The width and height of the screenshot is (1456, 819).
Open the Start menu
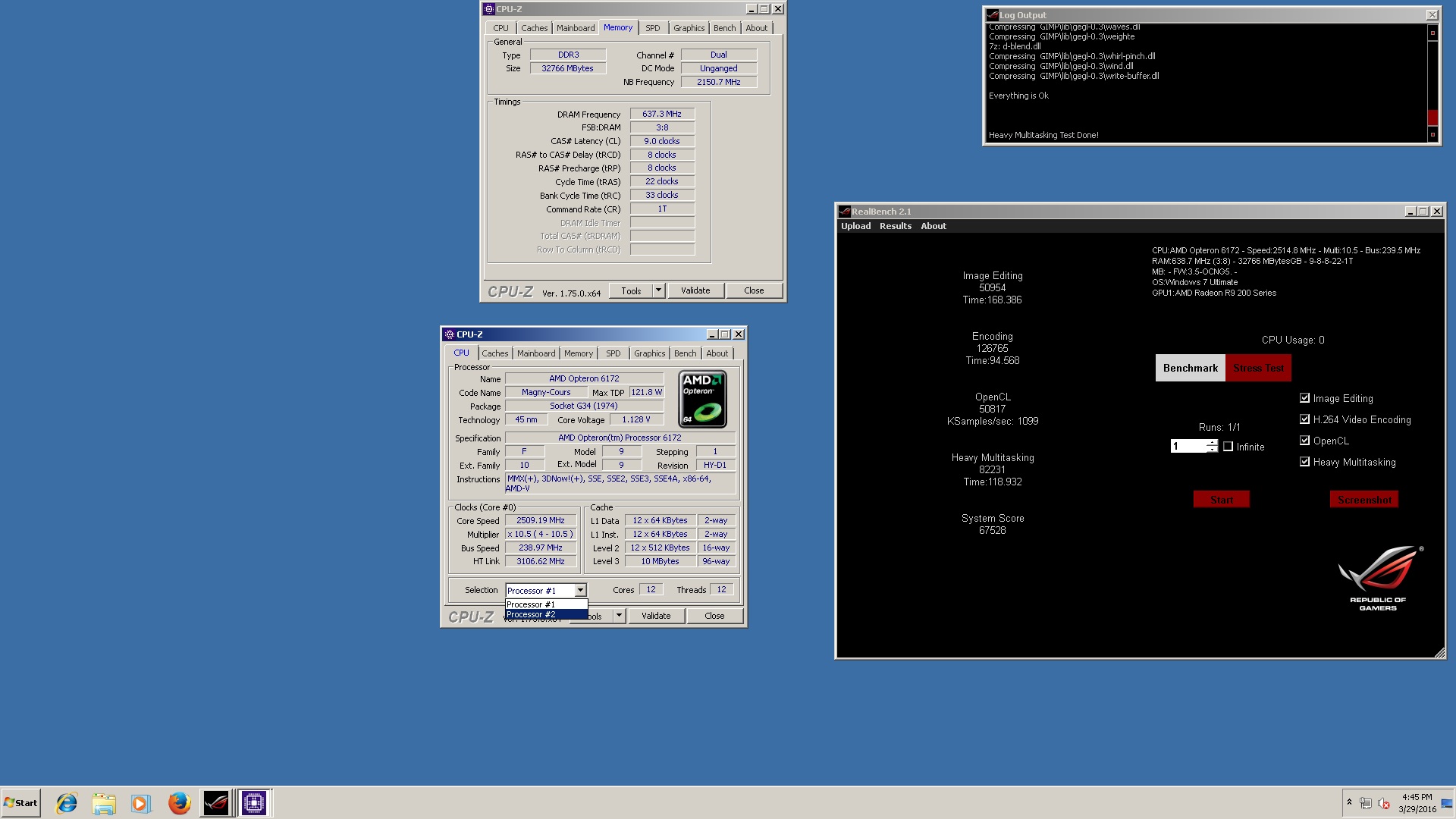[x=20, y=803]
